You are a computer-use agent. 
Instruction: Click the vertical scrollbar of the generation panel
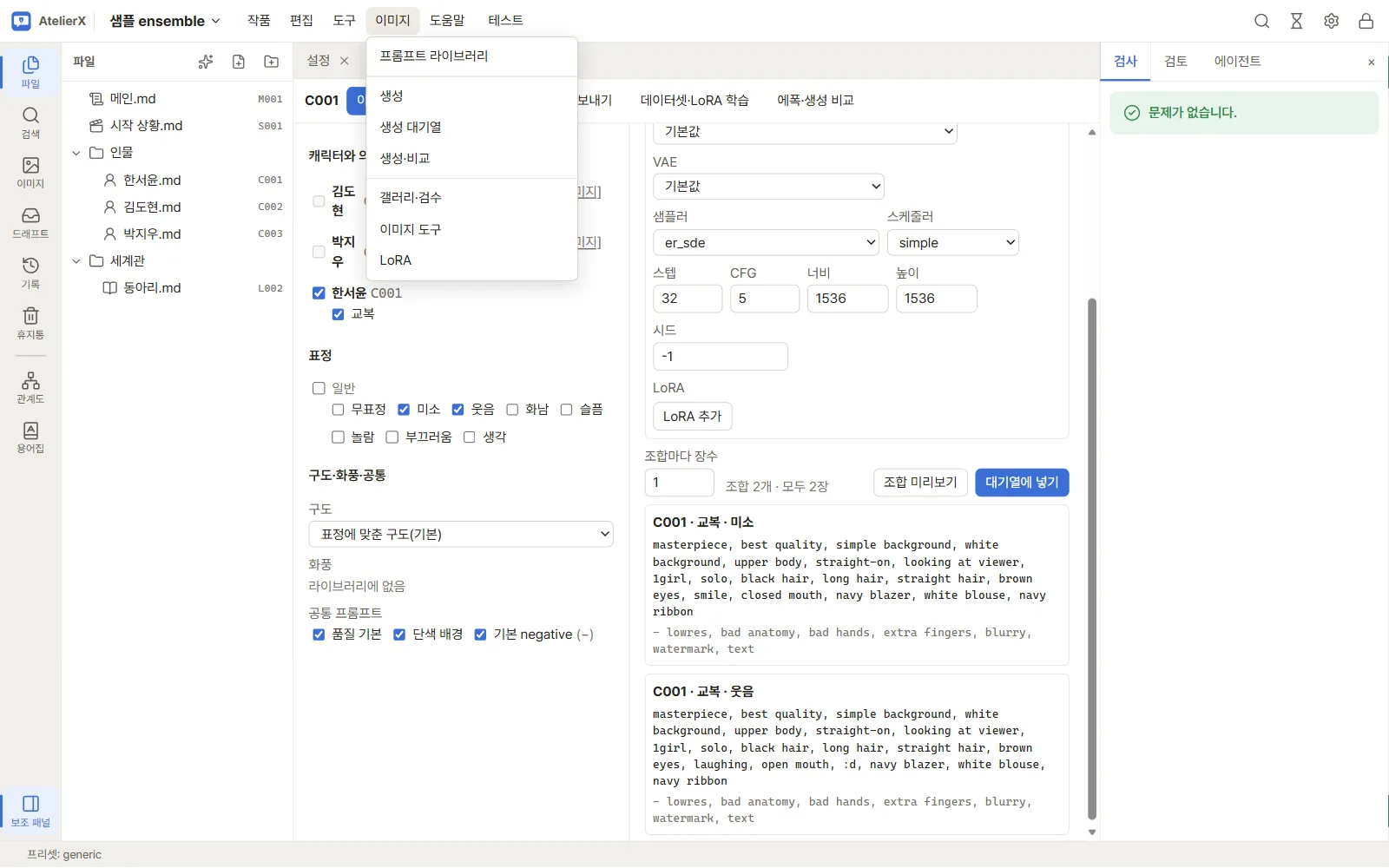1092,559
